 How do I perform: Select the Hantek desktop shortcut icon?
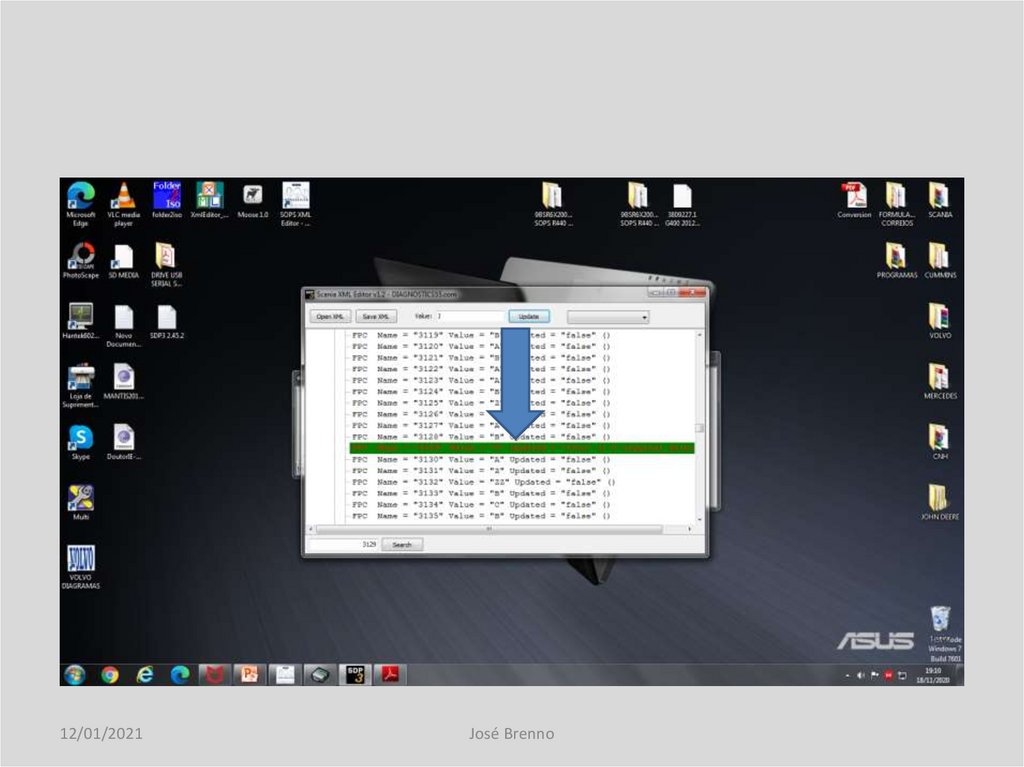point(80,317)
